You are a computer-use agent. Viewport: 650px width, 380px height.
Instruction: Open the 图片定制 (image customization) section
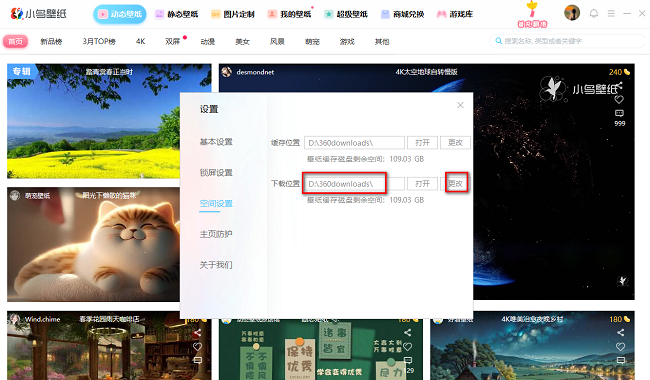click(233, 14)
